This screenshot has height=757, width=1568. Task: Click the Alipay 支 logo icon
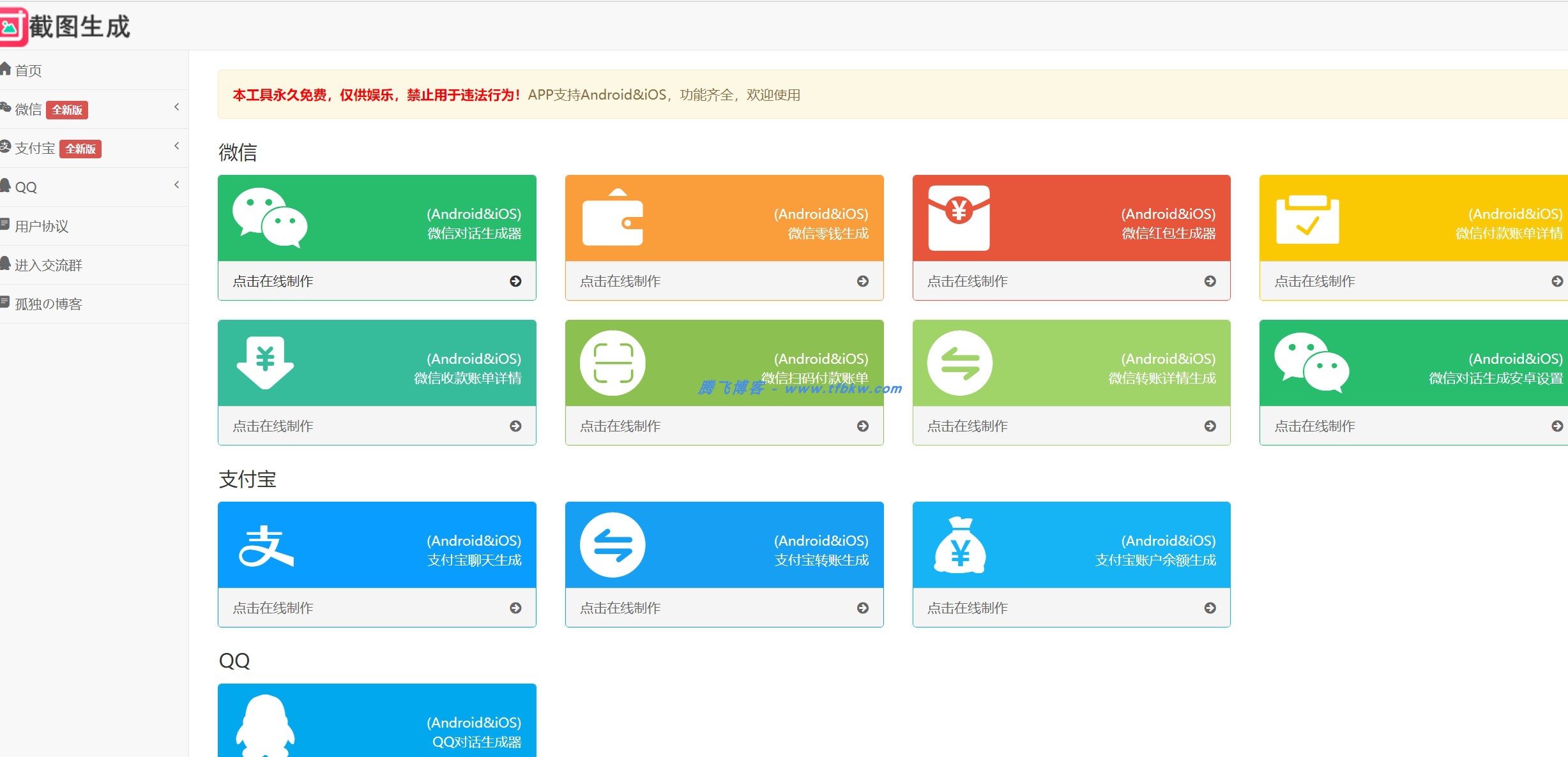tap(266, 546)
